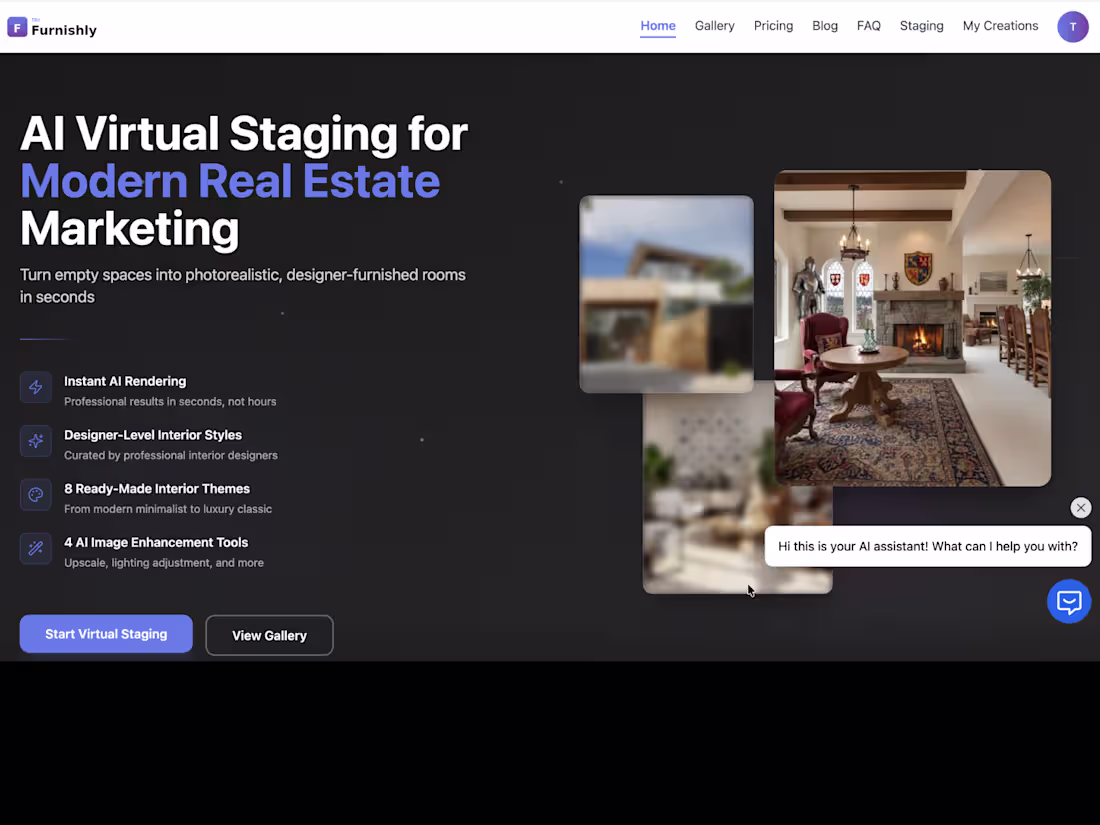Click the View Gallery button

tap(269, 634)
